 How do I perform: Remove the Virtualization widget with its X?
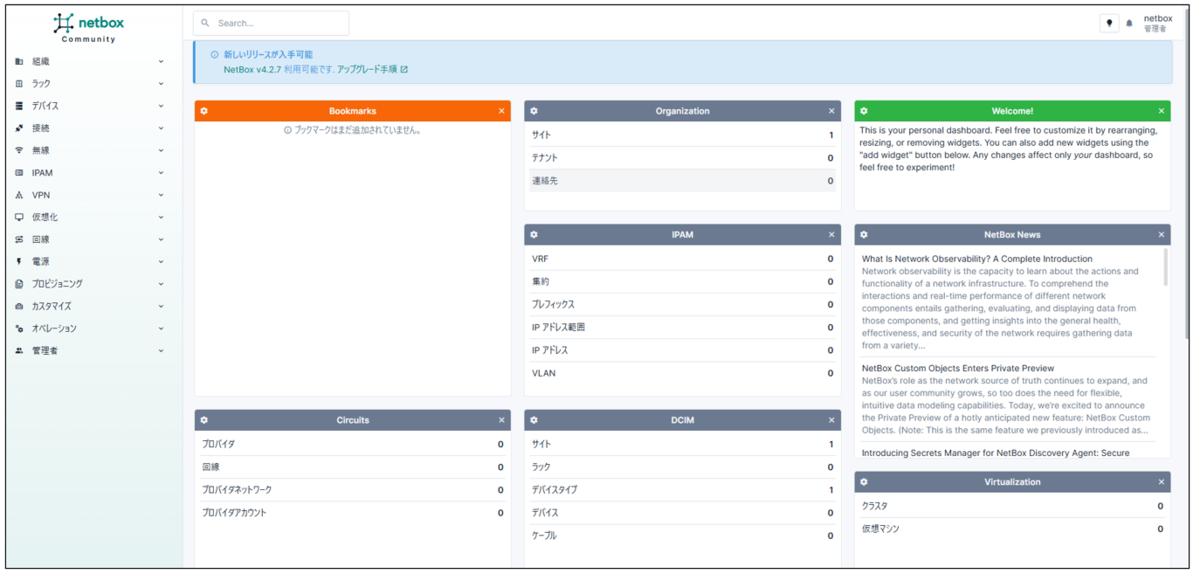tap(1161, 482)
